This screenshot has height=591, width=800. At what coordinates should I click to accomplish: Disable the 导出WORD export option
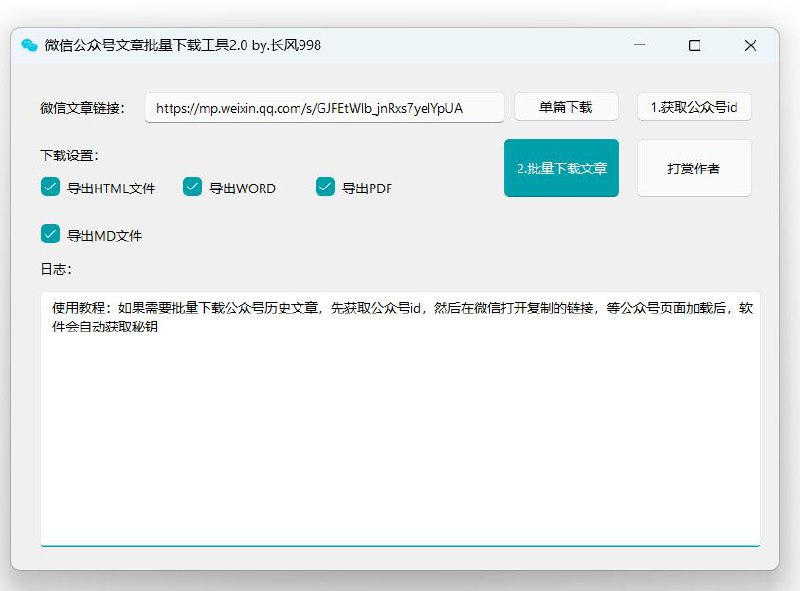[190, 187]
